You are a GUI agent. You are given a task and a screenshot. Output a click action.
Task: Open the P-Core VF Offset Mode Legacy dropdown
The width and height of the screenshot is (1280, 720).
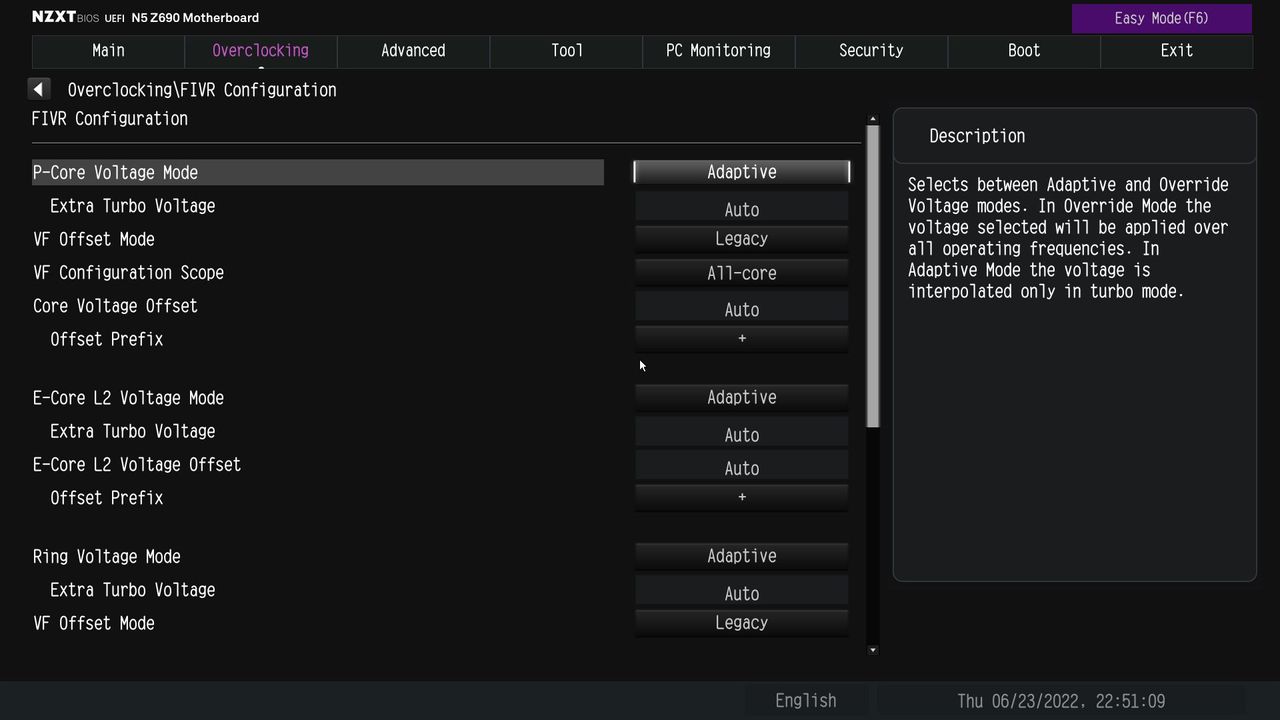(741, 239)
